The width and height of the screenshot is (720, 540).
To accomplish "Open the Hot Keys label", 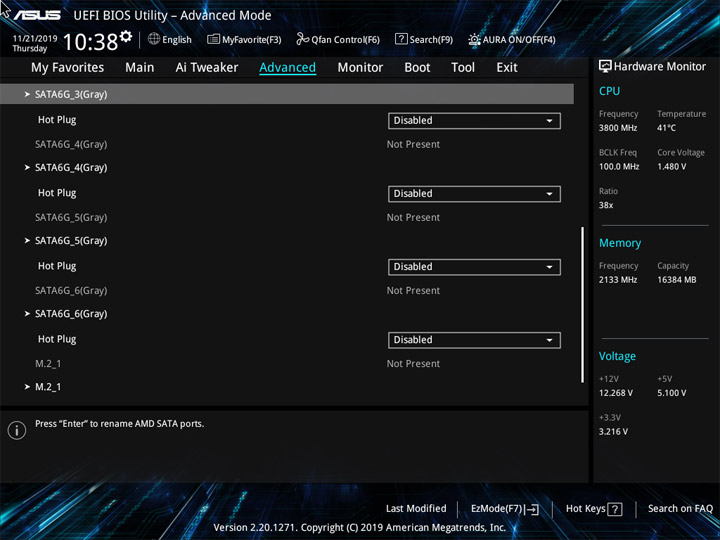I will point(585,508).
